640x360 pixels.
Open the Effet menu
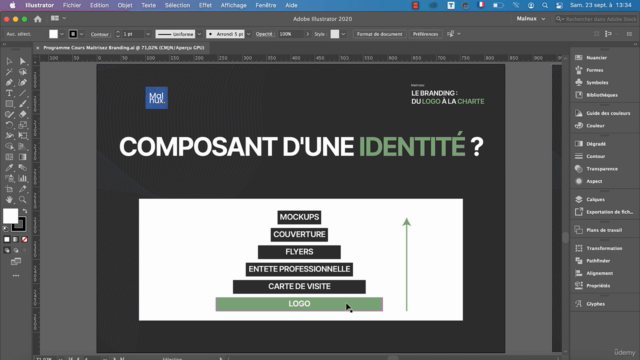point(205,5)
